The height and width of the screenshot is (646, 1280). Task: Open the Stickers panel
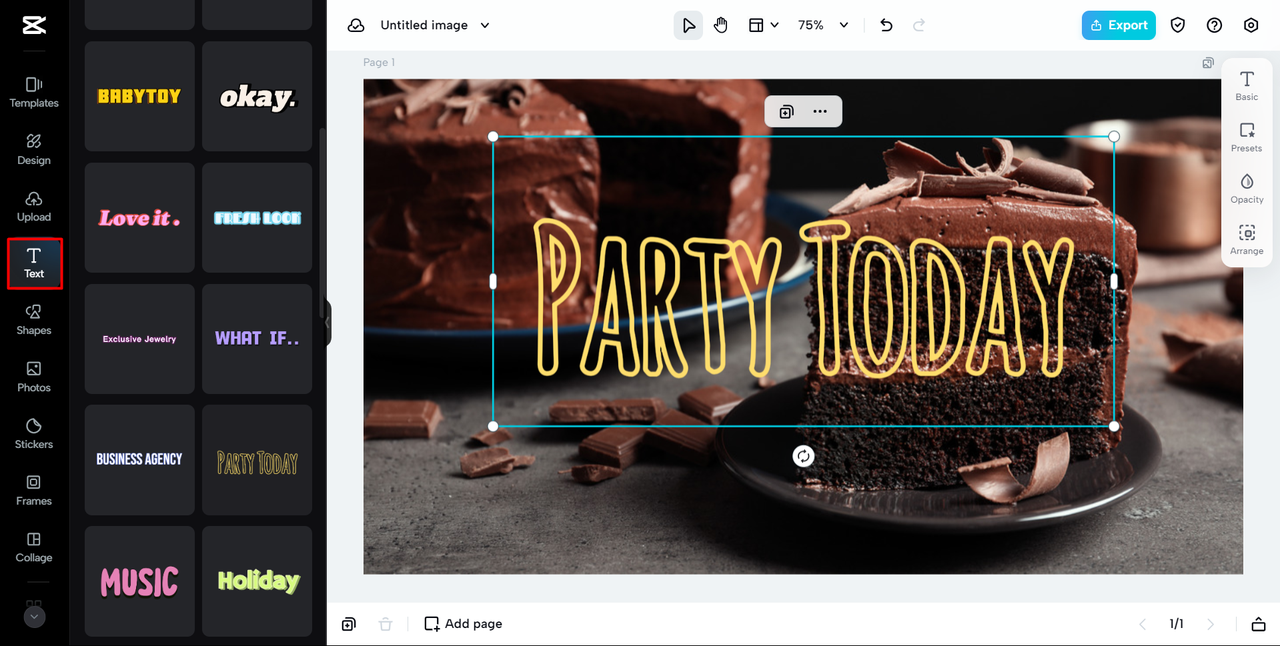coord(34,433)
